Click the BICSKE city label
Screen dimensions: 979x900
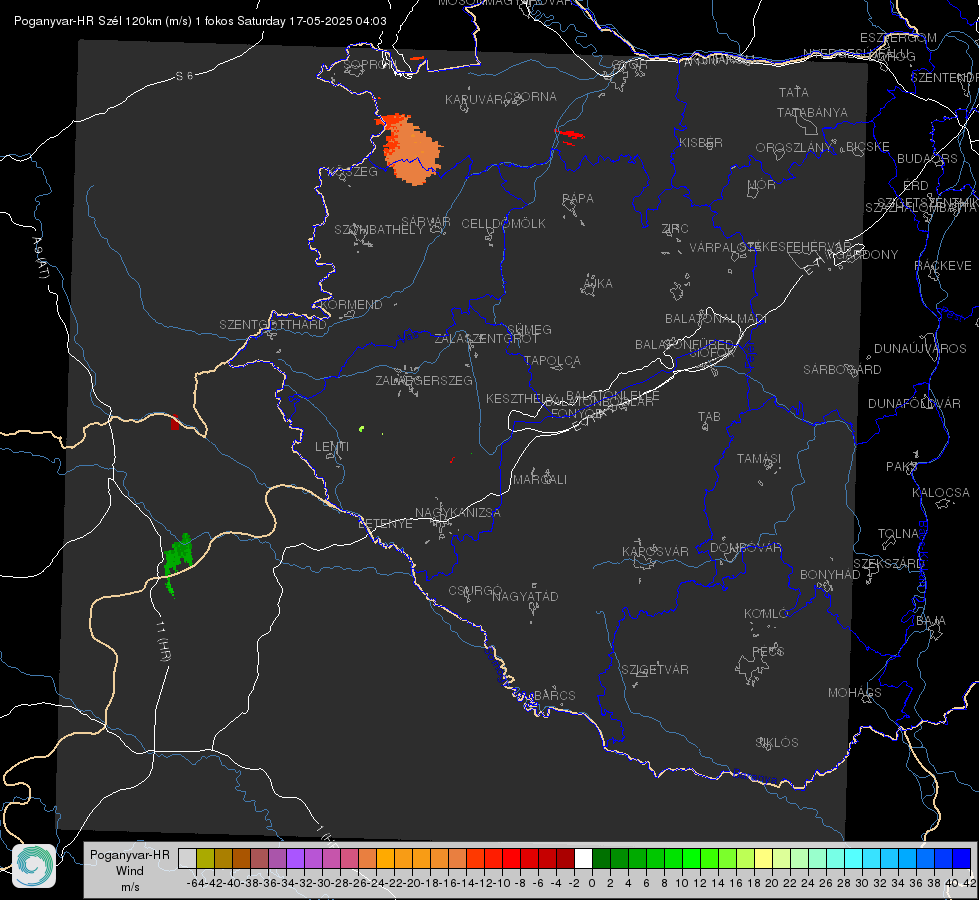point(867,147)
